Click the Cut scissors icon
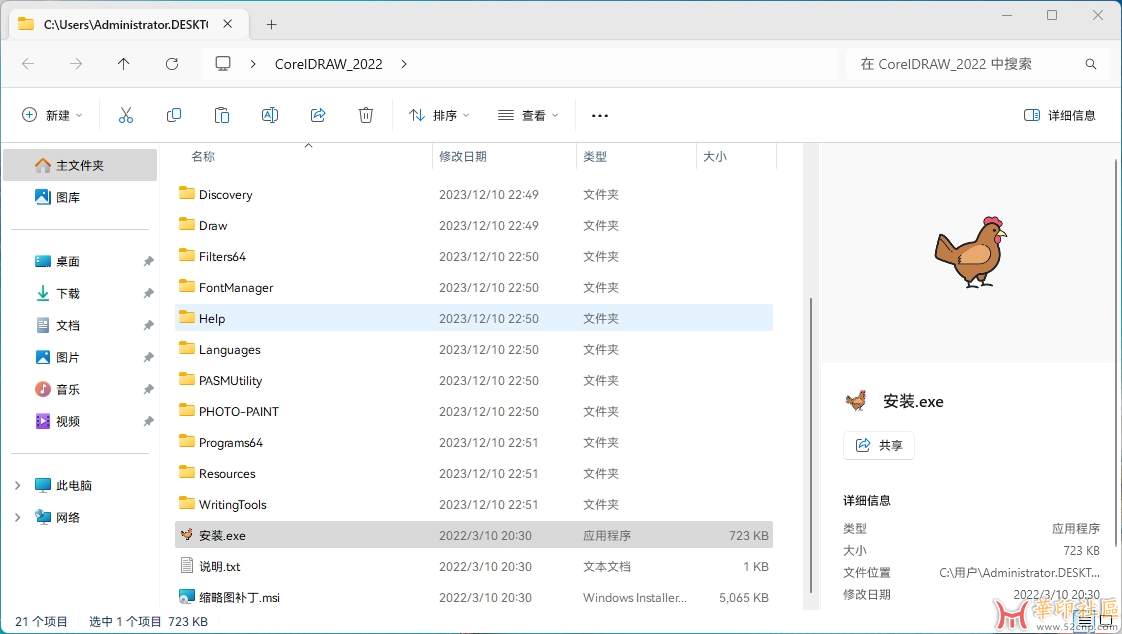Image resolution: width=1122 pixels, height=634 pixels. point(126,115)
